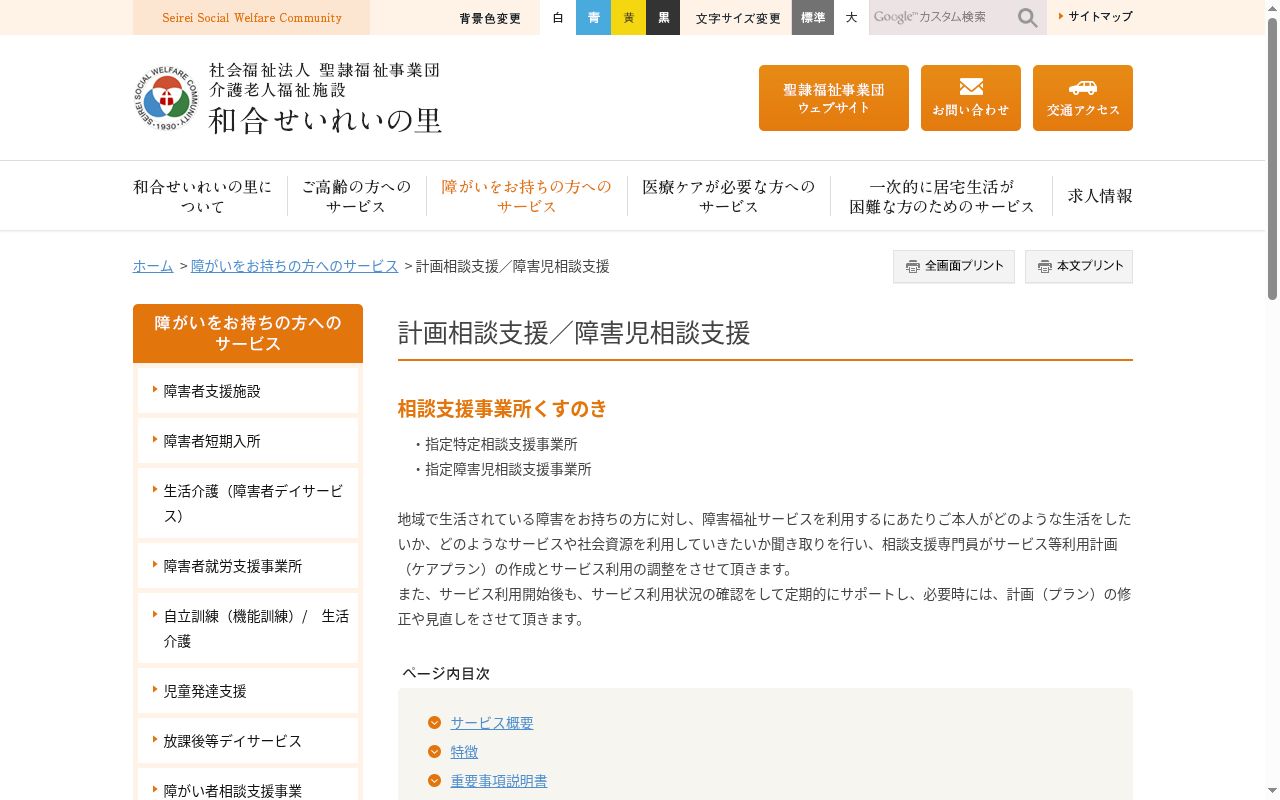Image resolution: width=1280 pixels, height=800 pixels.
Task: Click envelope お問い合わせ contact button
Action: pos(971,98)
